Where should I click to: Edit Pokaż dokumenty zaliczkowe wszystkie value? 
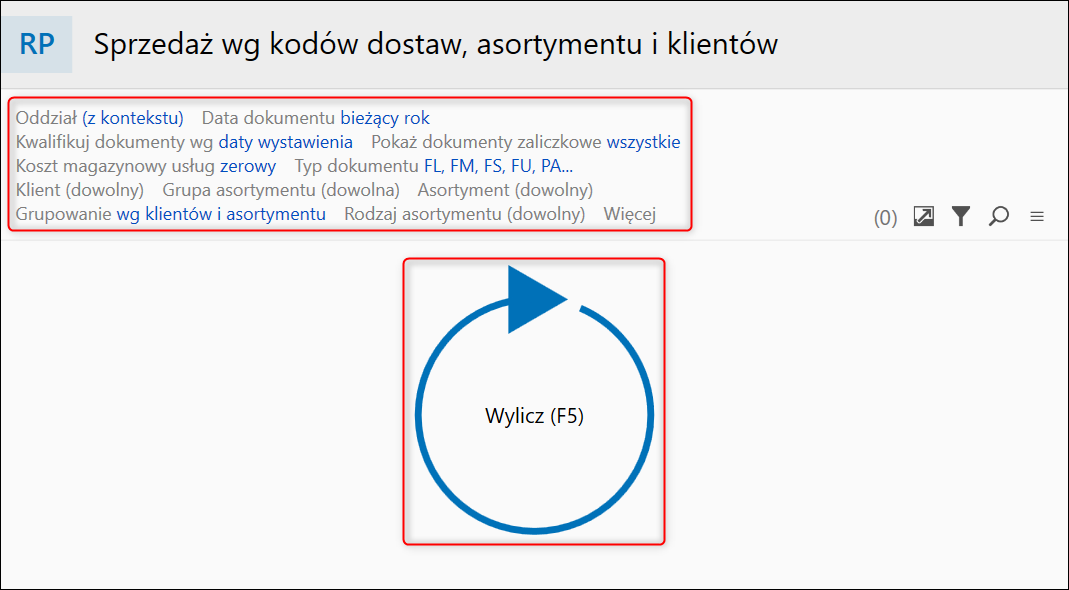click(x=643, y=142)
